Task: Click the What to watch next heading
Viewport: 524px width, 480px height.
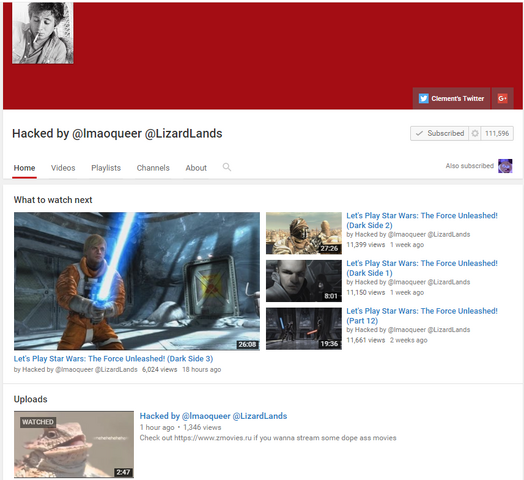Action: coord(53,200)
